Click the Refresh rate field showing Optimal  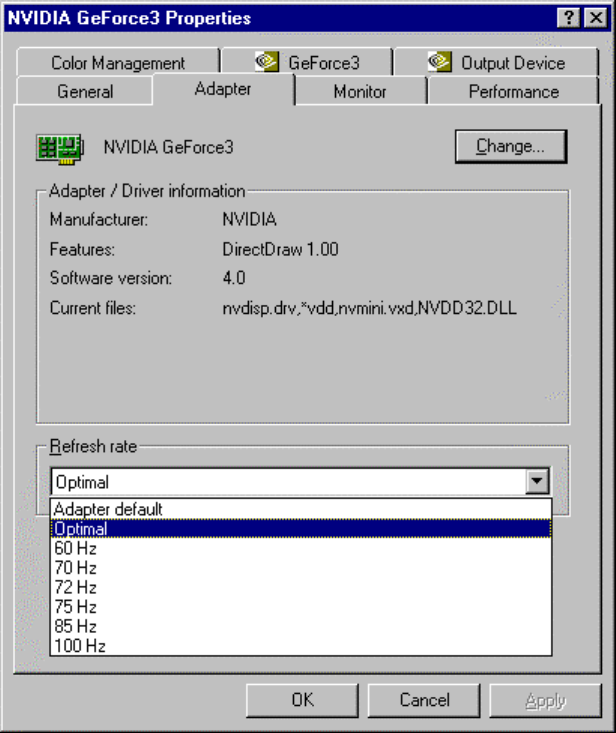tap(300, 481)
